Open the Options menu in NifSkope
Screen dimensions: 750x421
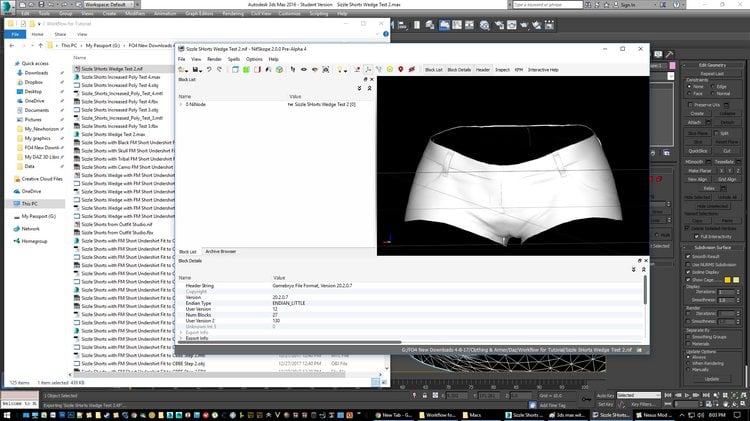pos(254,59)
